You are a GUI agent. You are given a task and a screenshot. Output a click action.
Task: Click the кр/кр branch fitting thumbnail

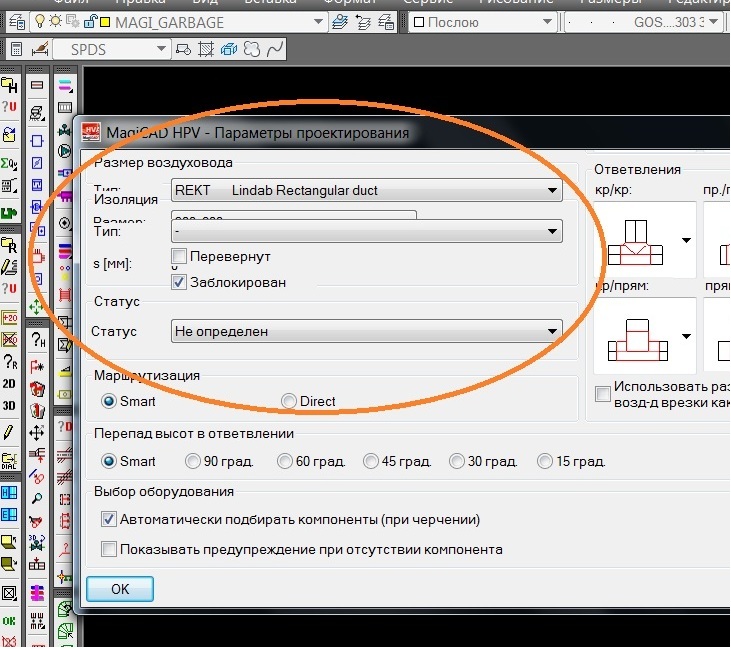tap(635, 242)
